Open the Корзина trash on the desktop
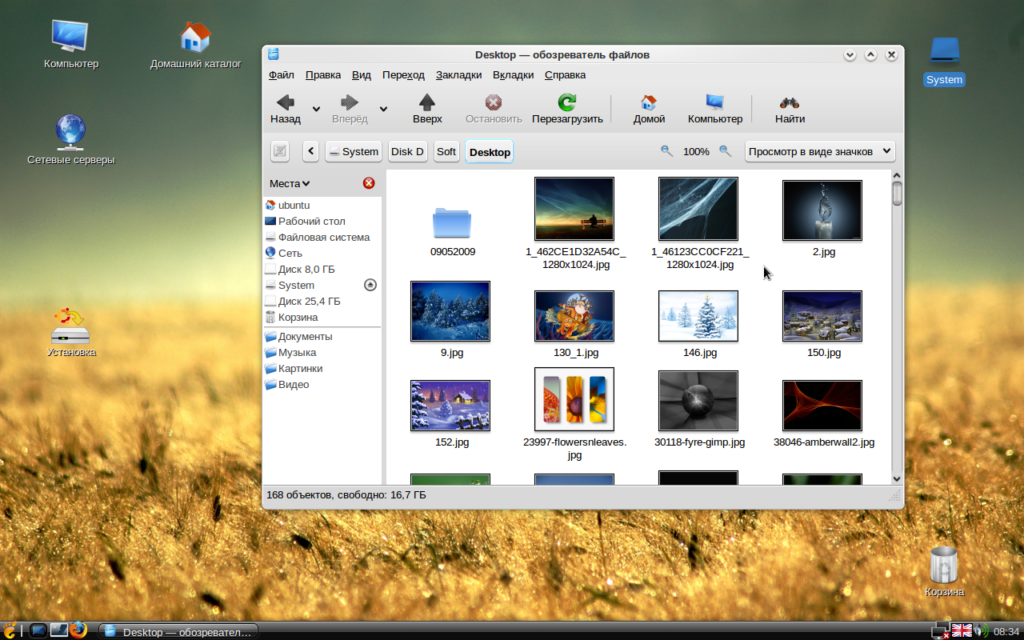This screenshot has width=1024, height=640. pyautogui.click(x=944, y=568)
